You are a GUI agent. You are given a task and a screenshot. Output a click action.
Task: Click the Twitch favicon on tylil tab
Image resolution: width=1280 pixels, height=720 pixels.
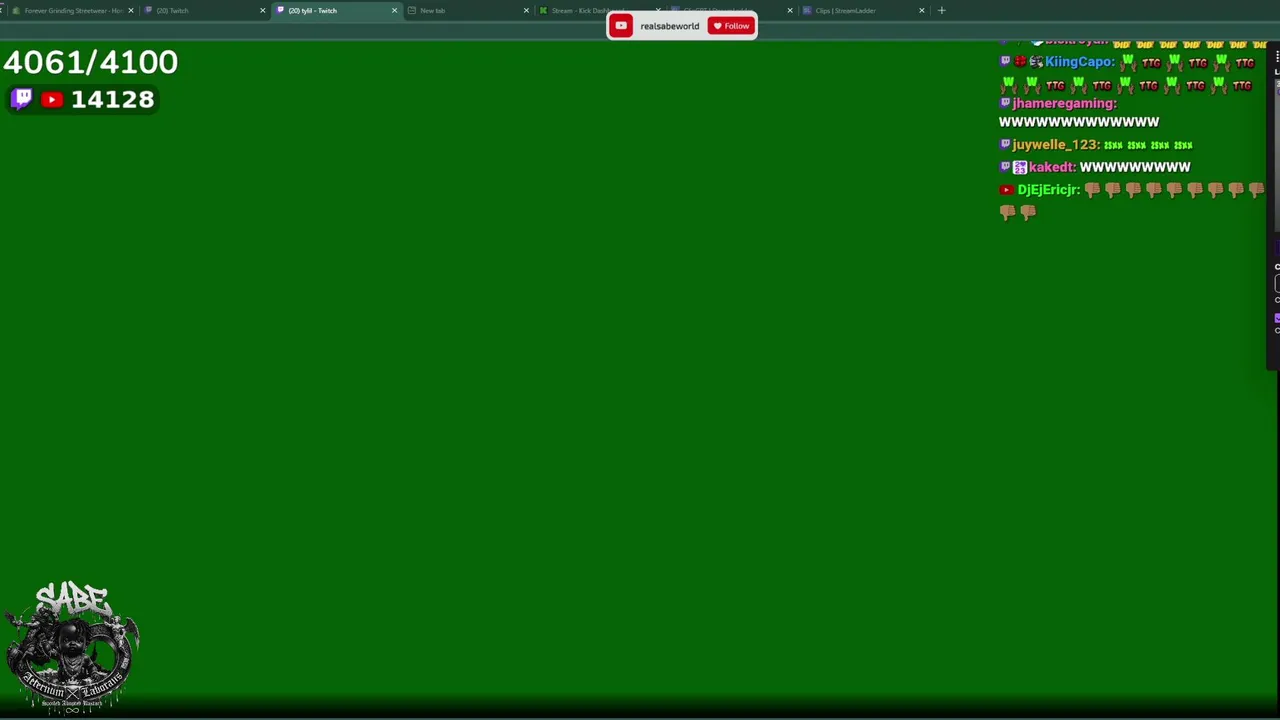(281, 10)
